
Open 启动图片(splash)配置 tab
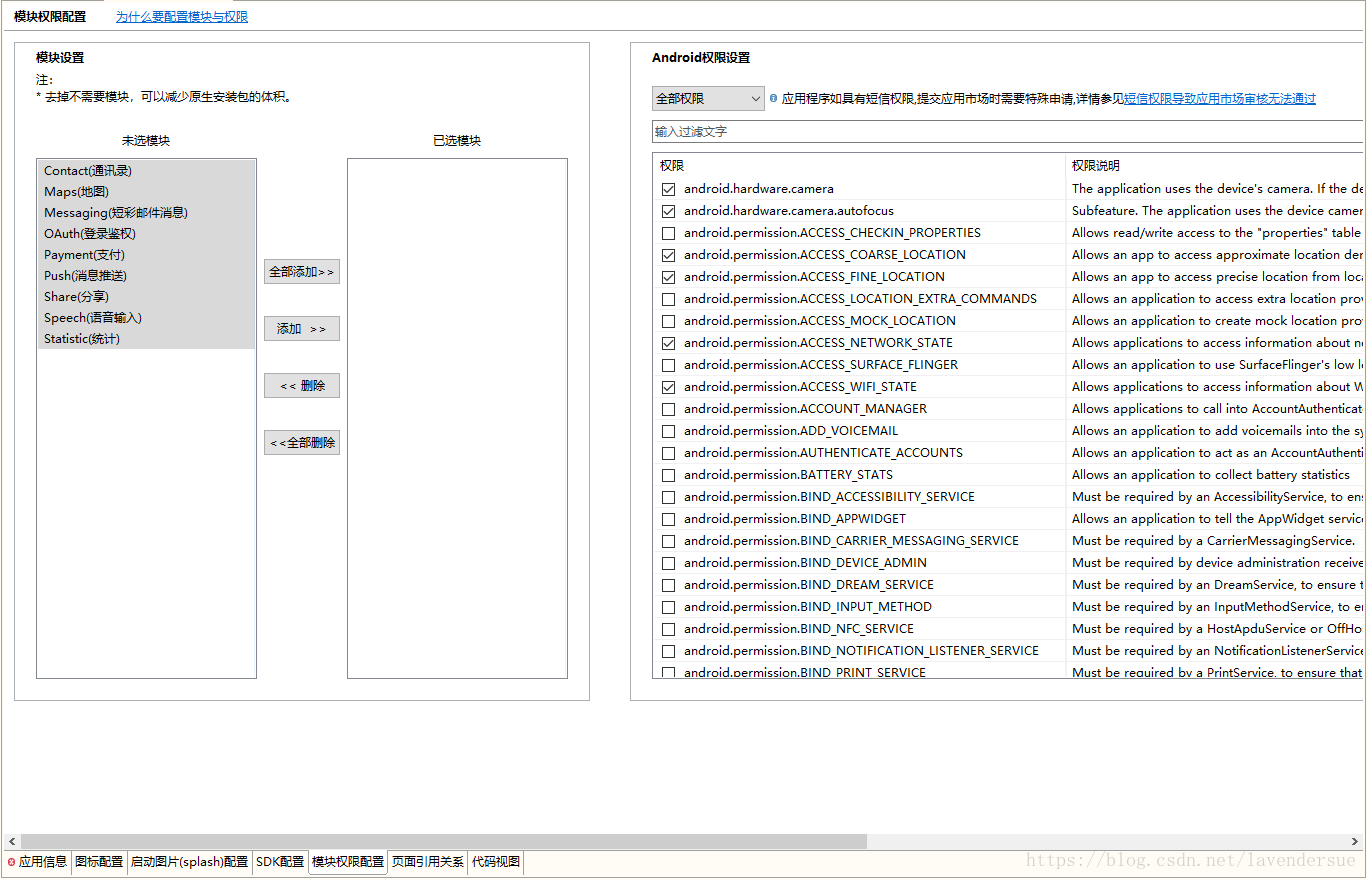click(189, 862)
